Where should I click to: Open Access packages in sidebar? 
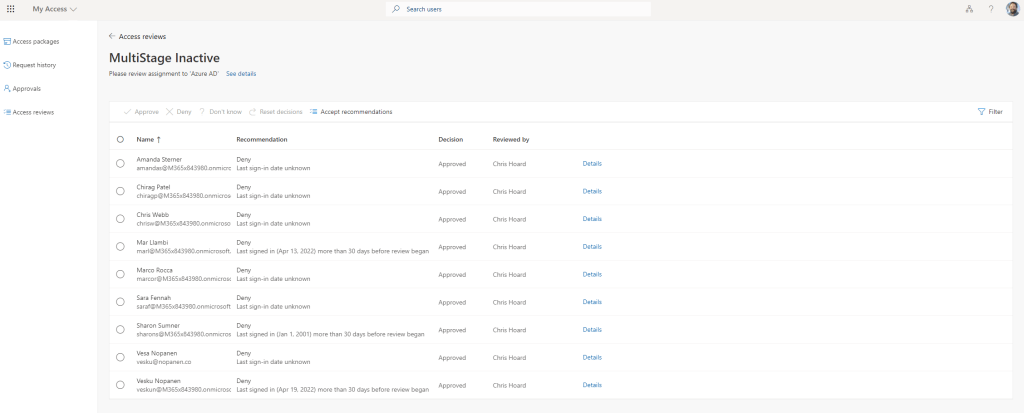(x=35, y=41)
